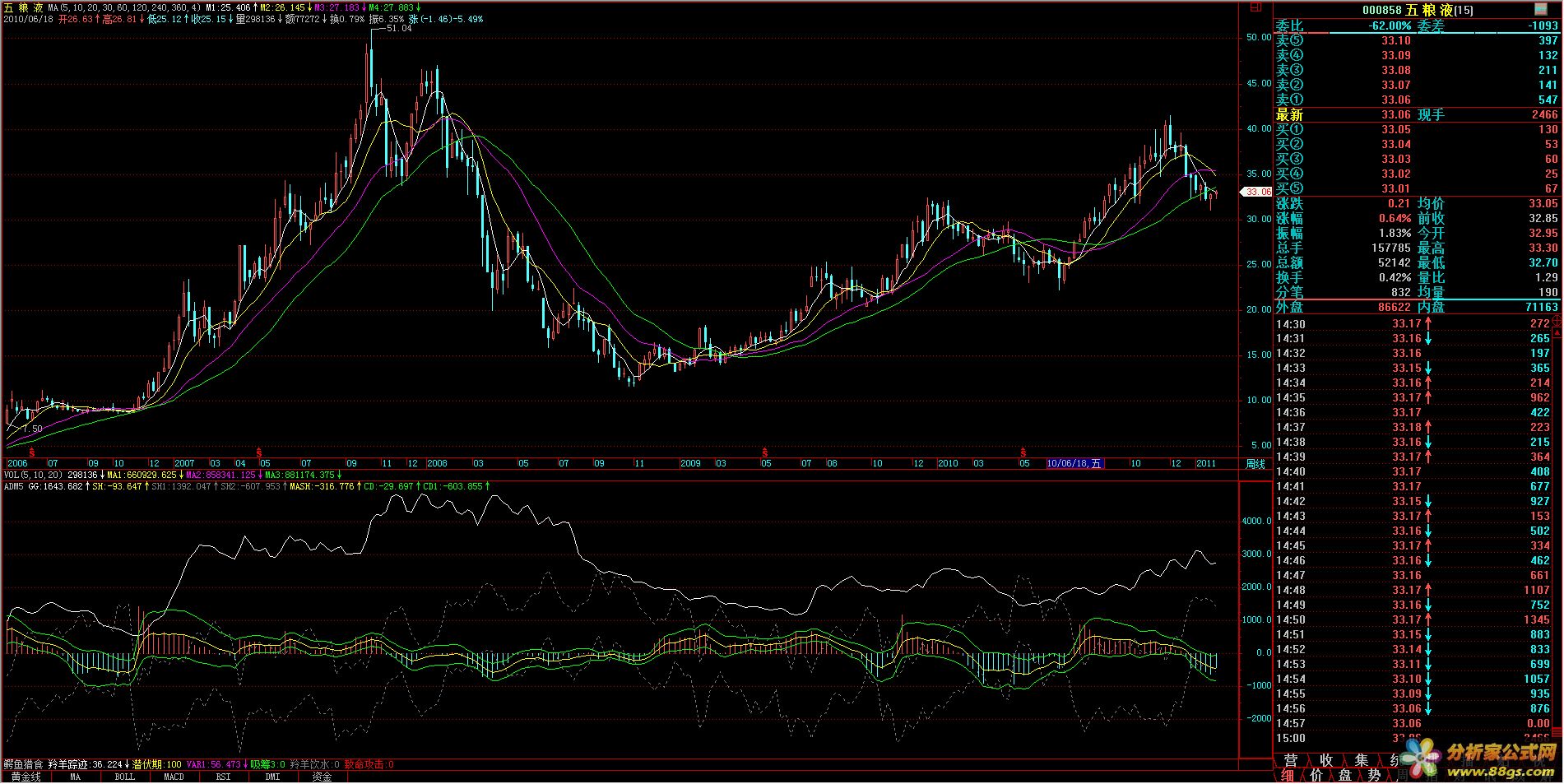The width and height of the screenshot is (1564, 784).
Task: Switch to the BOLL indicator tab
Action: coord(124,777)
